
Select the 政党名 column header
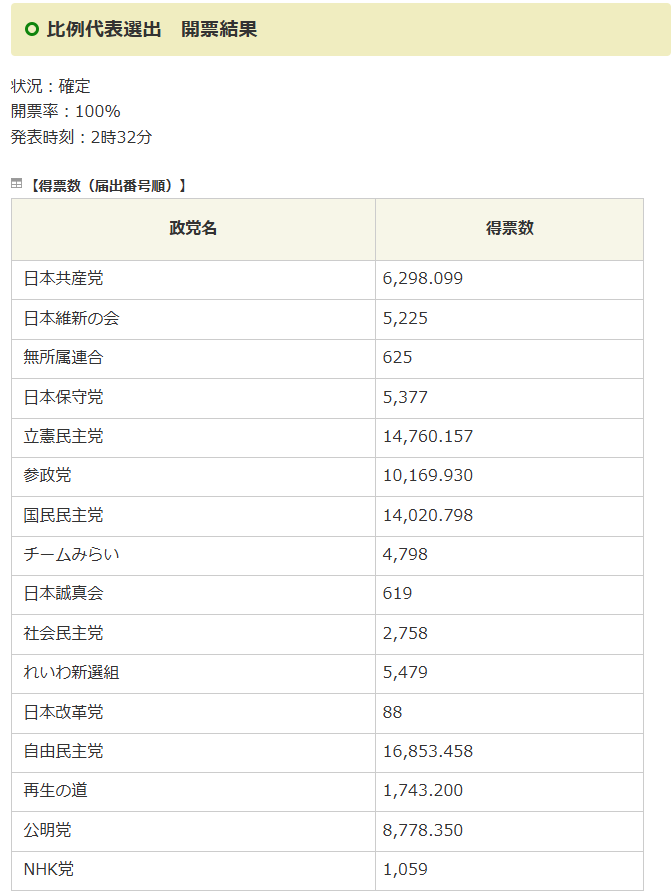click(x=193, y=229)
